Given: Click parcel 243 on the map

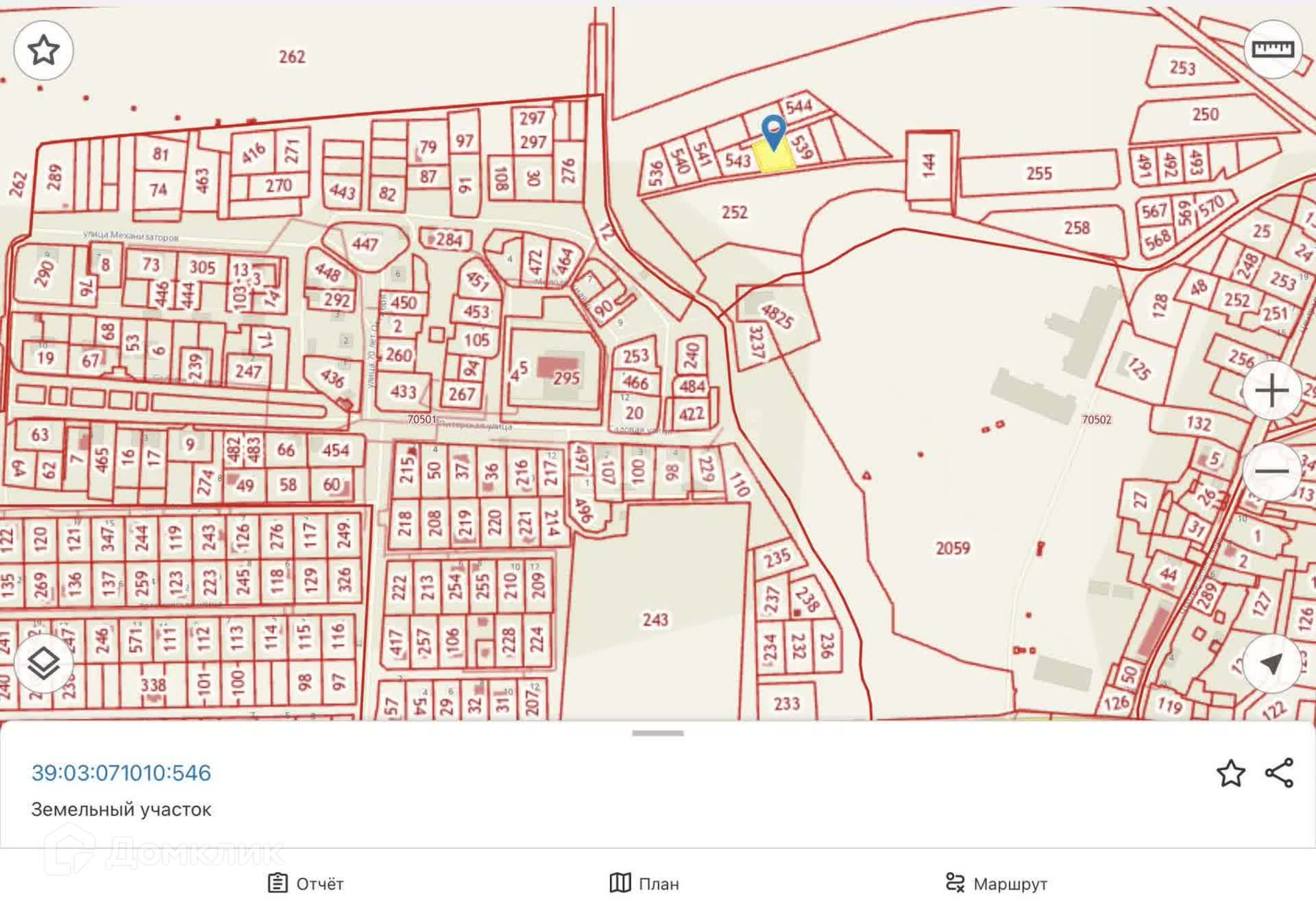Looking at the screenshot, I should (655, 620).
